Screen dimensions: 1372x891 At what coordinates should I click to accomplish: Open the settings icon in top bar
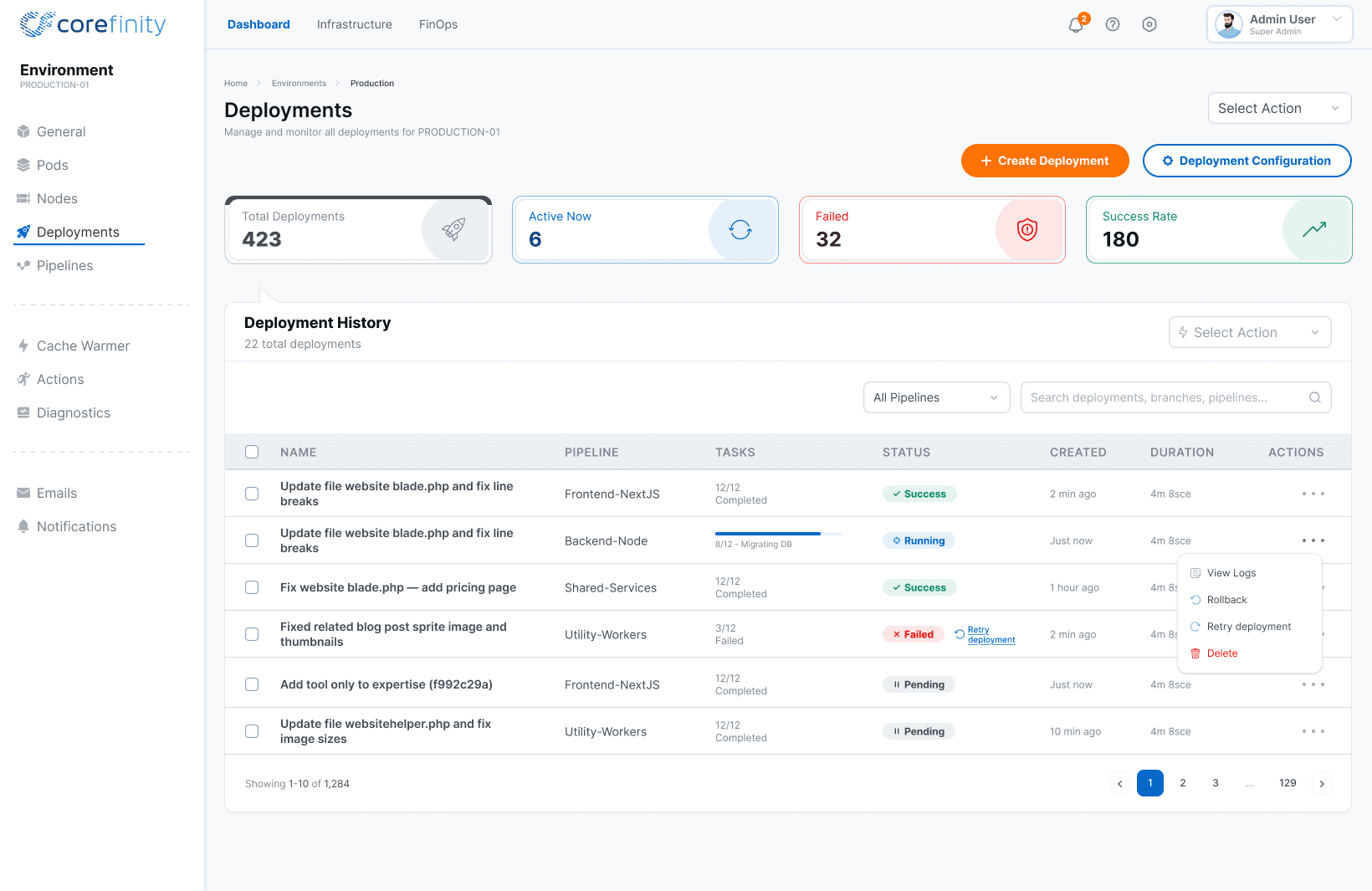pos(1149,24)
